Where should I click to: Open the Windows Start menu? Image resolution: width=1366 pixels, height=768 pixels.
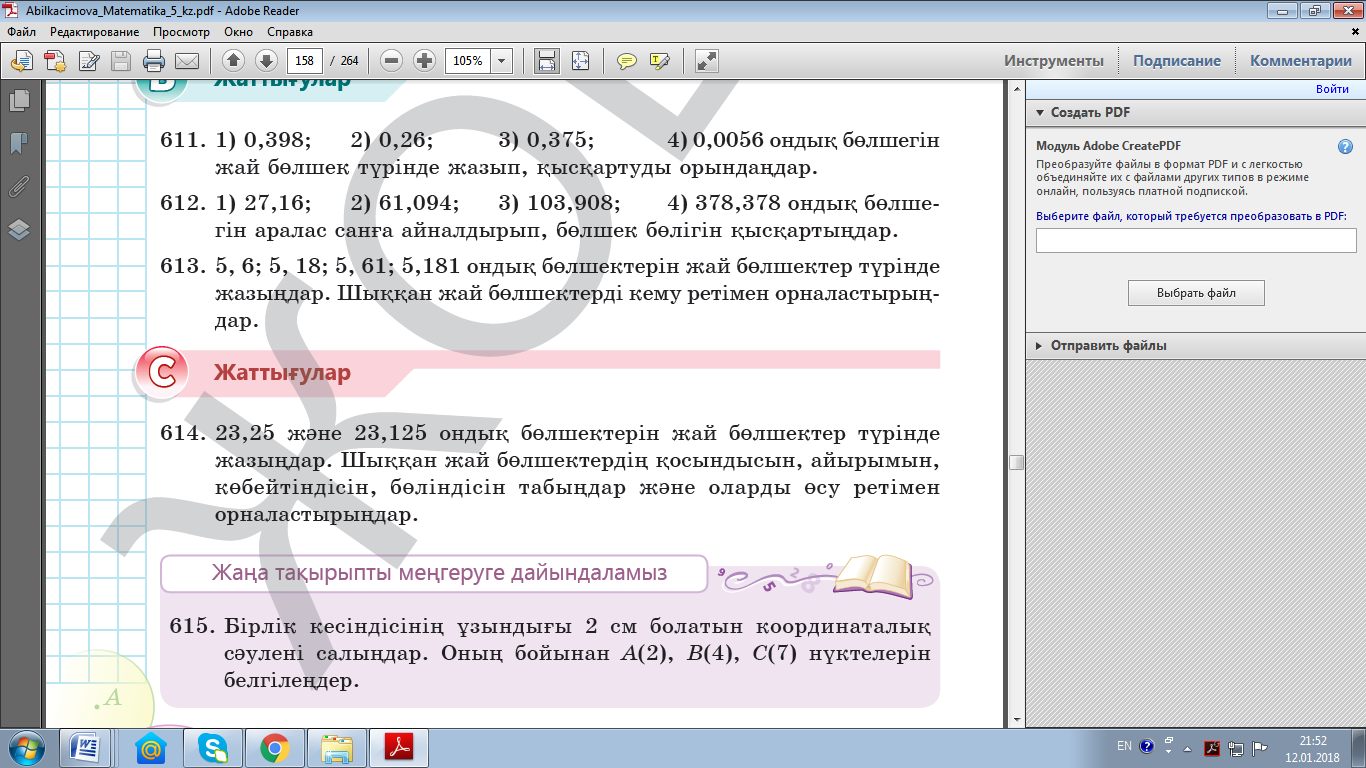tap(25, 748)
